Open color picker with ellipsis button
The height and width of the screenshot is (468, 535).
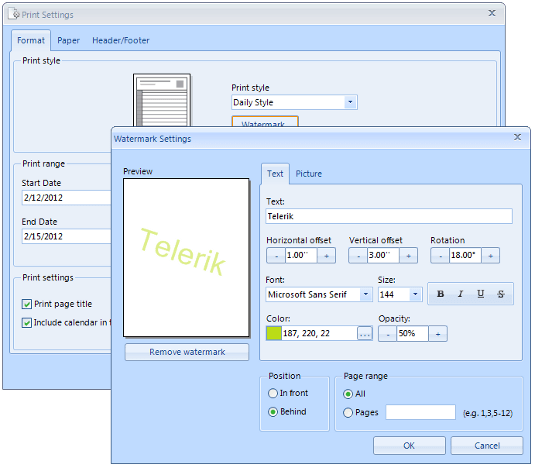[x=365, y=334]
